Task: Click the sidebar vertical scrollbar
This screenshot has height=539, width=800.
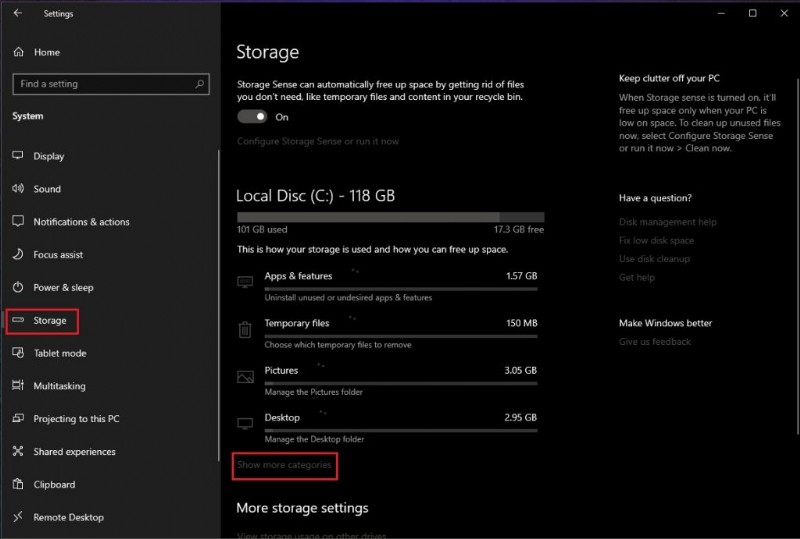Action: click(x=219, y=305)
